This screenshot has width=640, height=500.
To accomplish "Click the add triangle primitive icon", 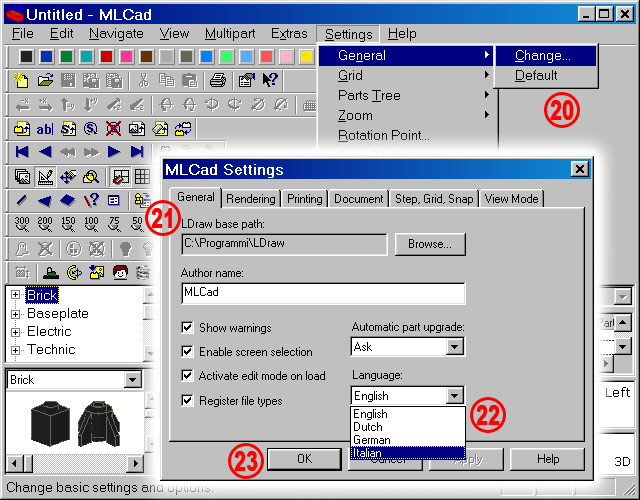I will click(44, 200).
